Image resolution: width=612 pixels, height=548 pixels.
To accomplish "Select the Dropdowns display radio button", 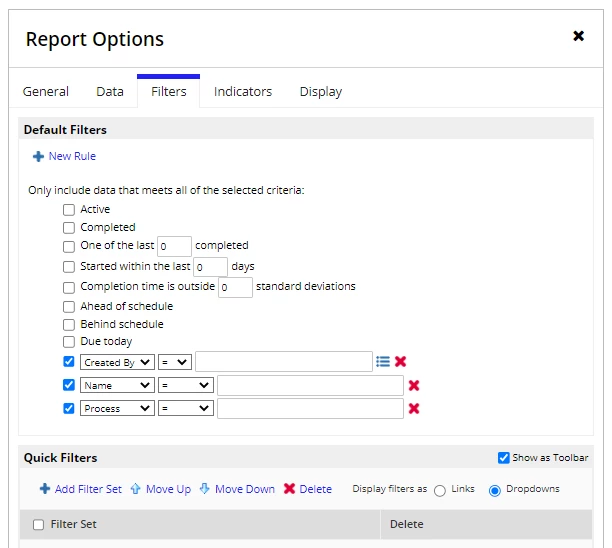I will (495, 490).
